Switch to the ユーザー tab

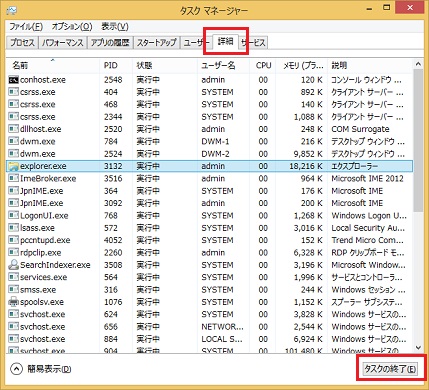coord(196,43)
